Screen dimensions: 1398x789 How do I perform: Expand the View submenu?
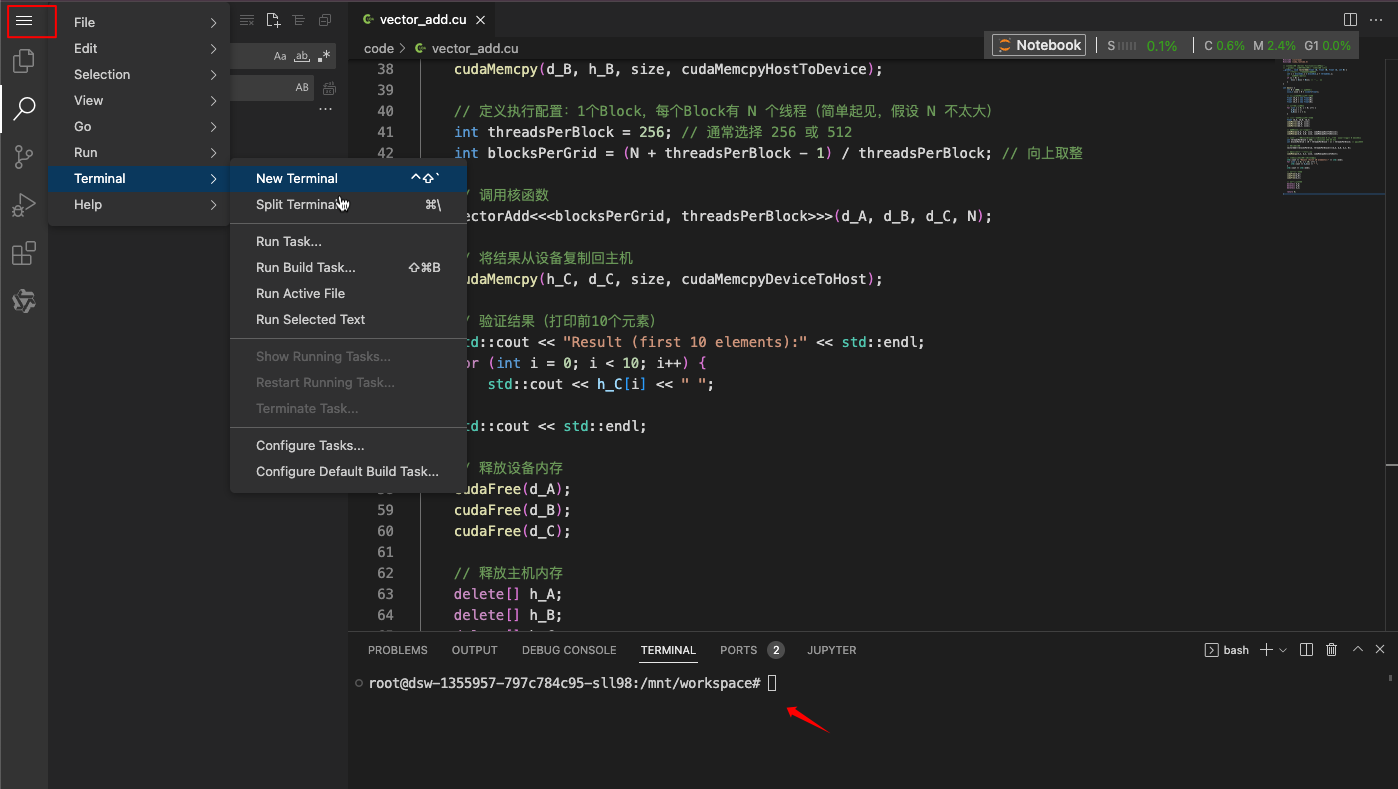139,100
